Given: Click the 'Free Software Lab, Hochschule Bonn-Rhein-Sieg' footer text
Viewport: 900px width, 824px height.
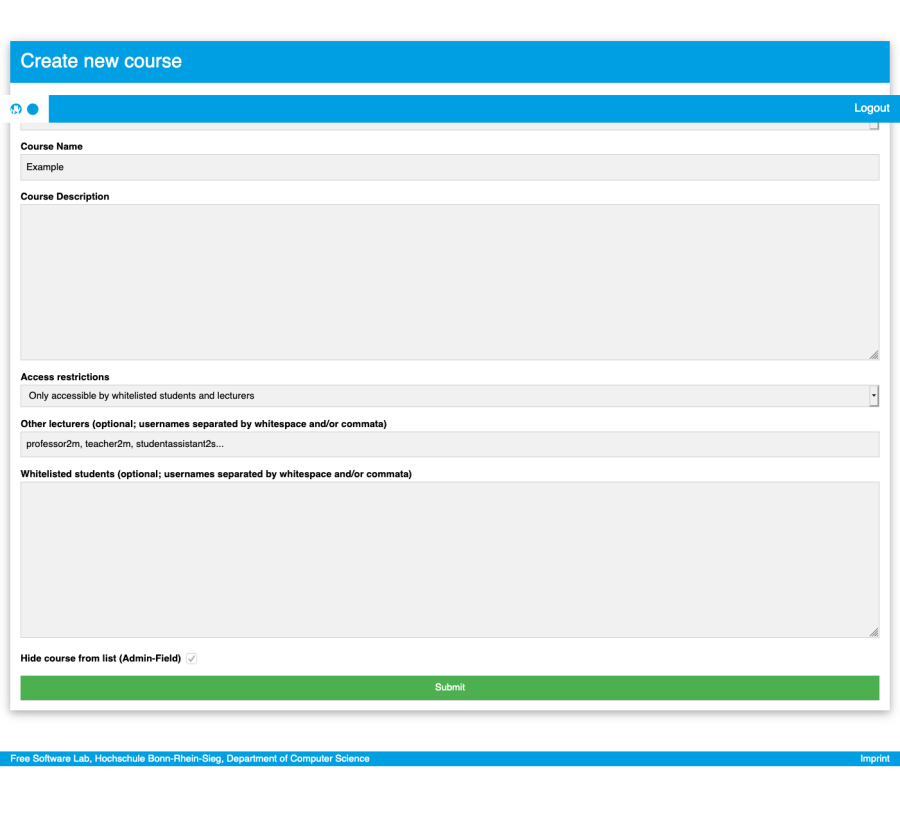Looking at the screenshot, I should point(190,759).
